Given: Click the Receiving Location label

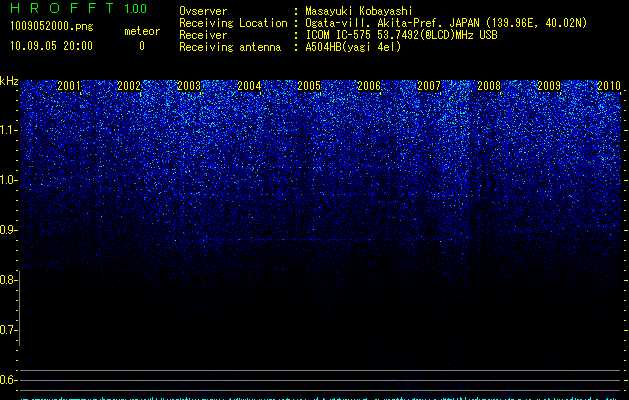Looking at the screenshot, I should 233,23.
